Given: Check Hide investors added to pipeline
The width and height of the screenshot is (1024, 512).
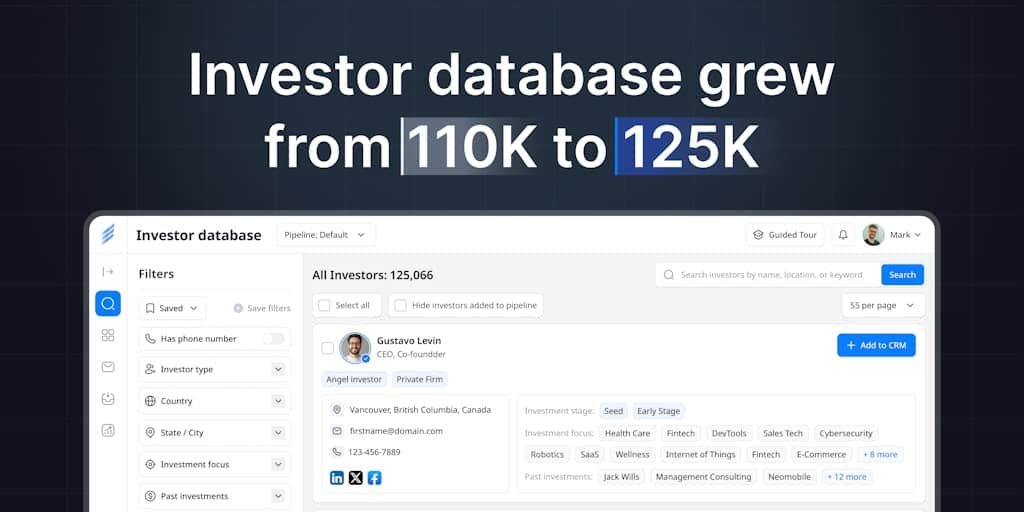Looking at the screenshot, I should [400, 306].
